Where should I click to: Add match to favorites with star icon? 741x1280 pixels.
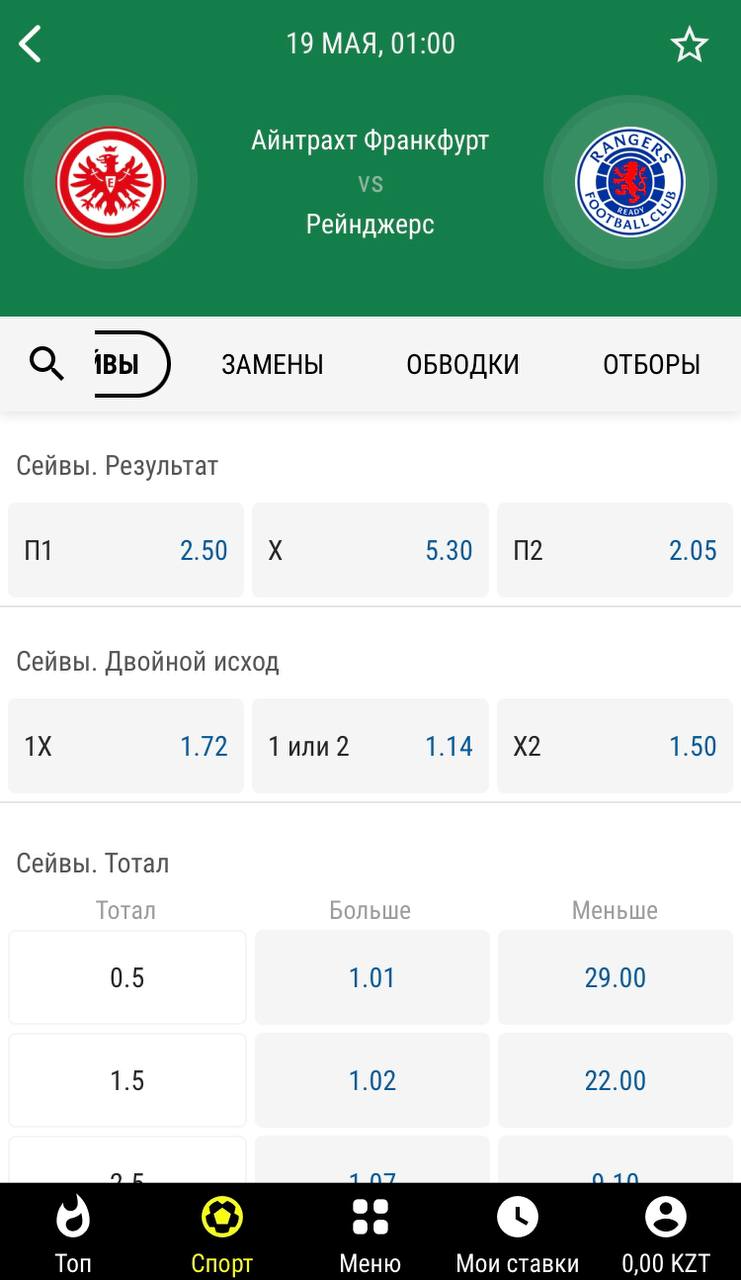[689, 45]
